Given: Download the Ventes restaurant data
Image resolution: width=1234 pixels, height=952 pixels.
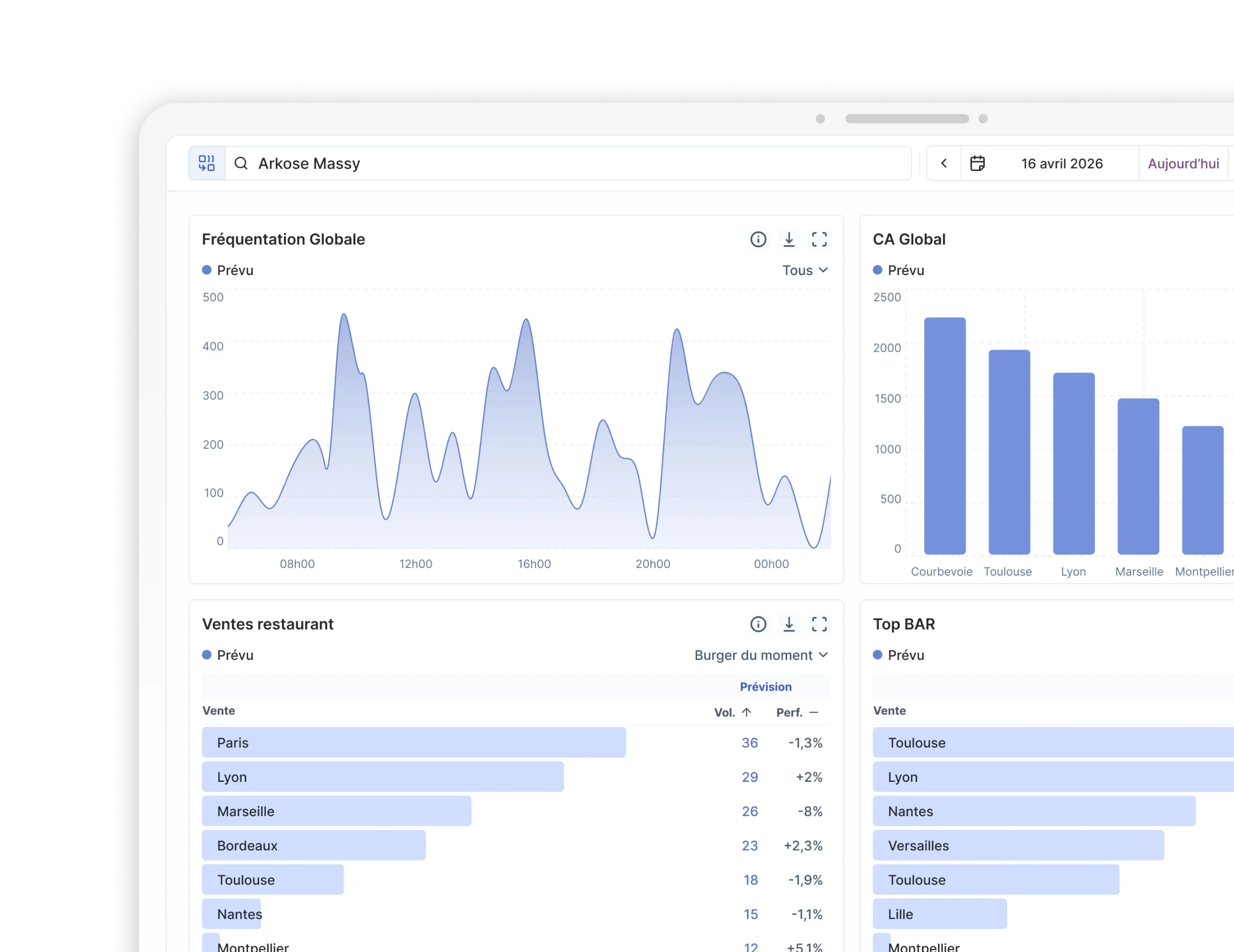Looking at the screenshot, I should click(789, 624).
